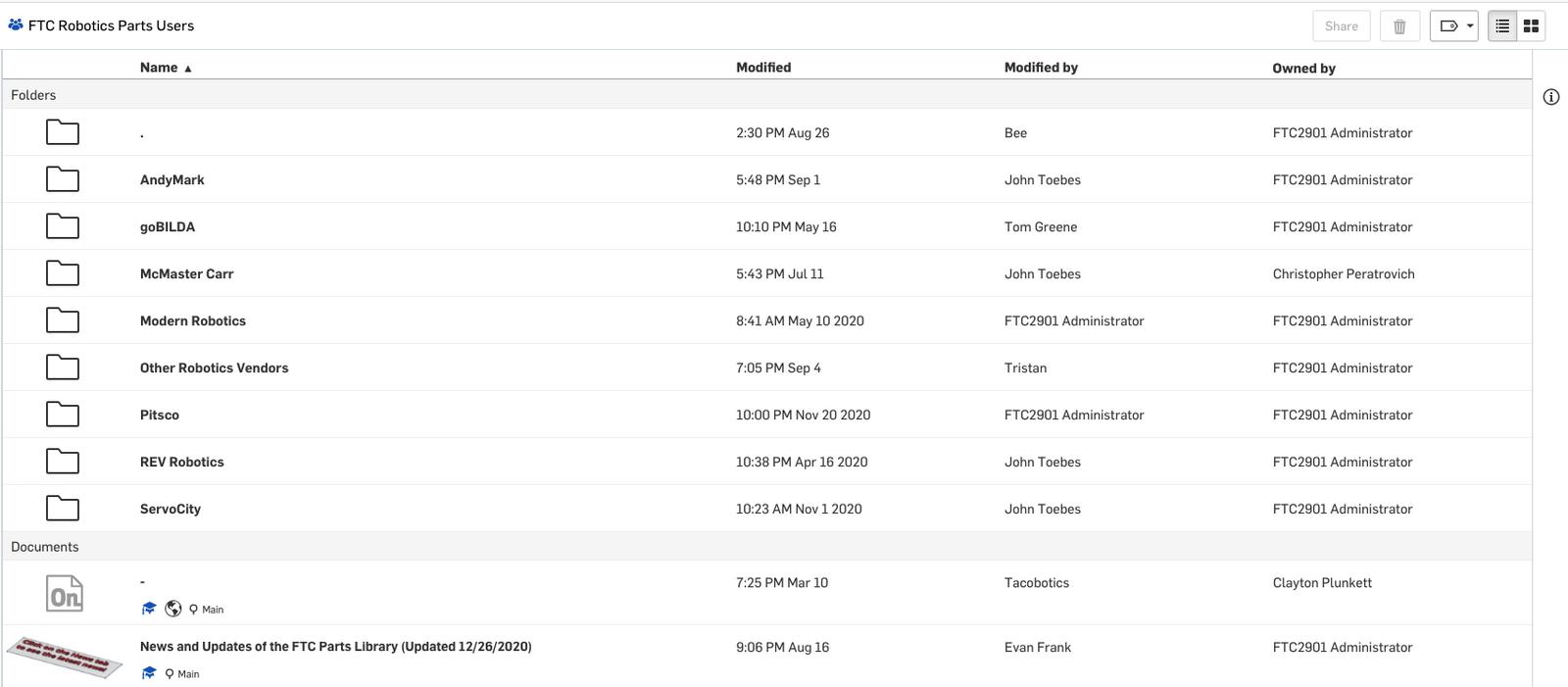Click the Share button

click(1341, 26)
